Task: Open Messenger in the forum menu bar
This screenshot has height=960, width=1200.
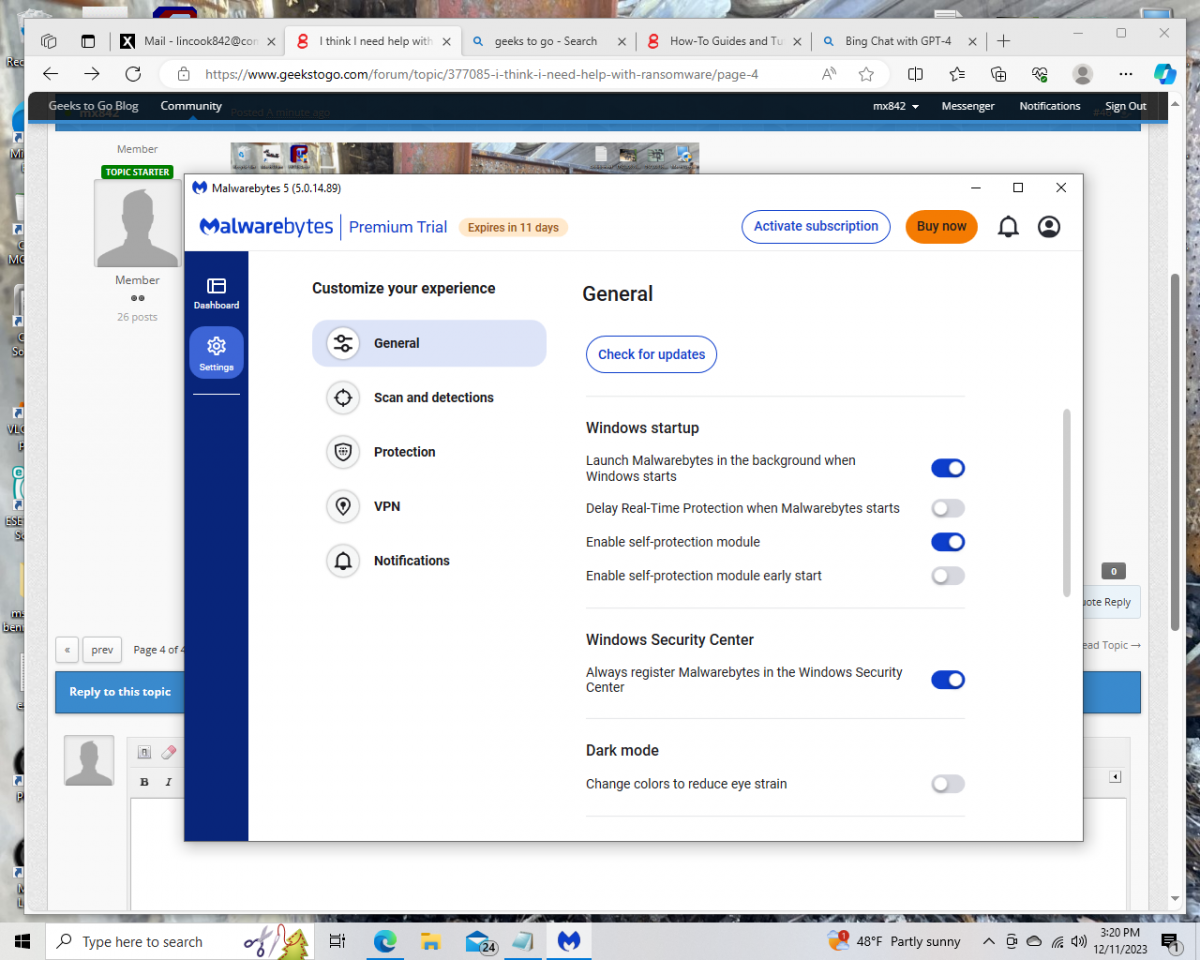Action: (968, 106)
